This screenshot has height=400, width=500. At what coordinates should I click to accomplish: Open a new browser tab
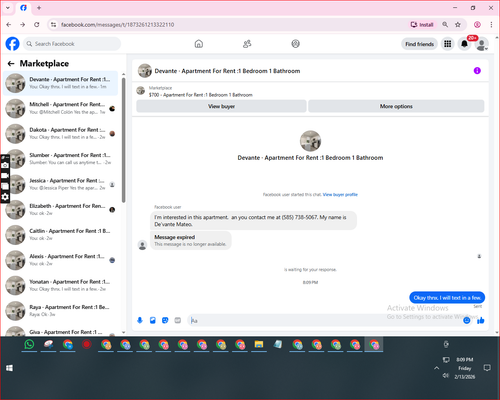pos(39,8)
